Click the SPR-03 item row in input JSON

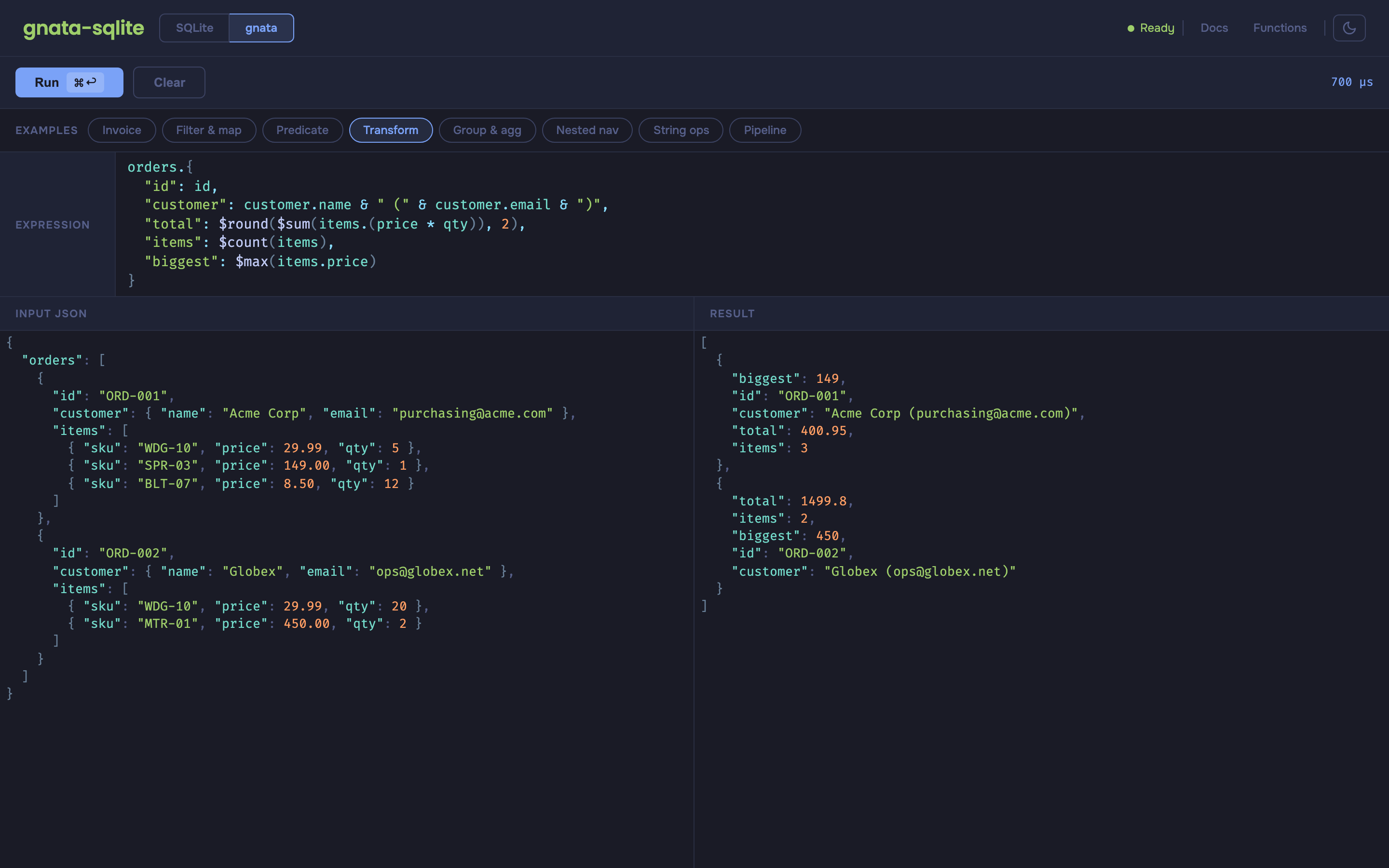click(x=248, y=465)
